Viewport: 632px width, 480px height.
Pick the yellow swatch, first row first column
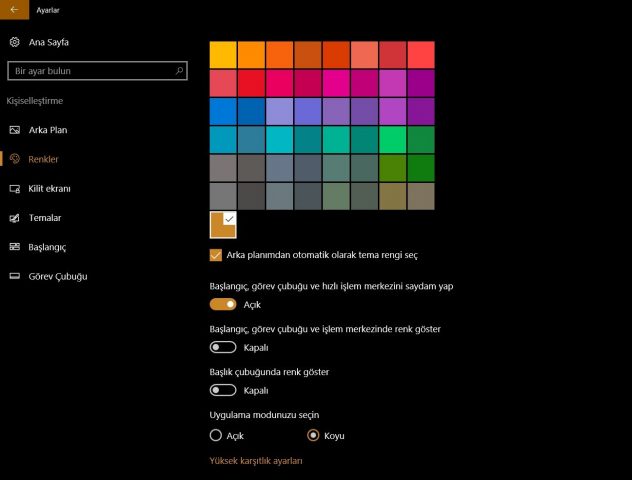(223, 55)
